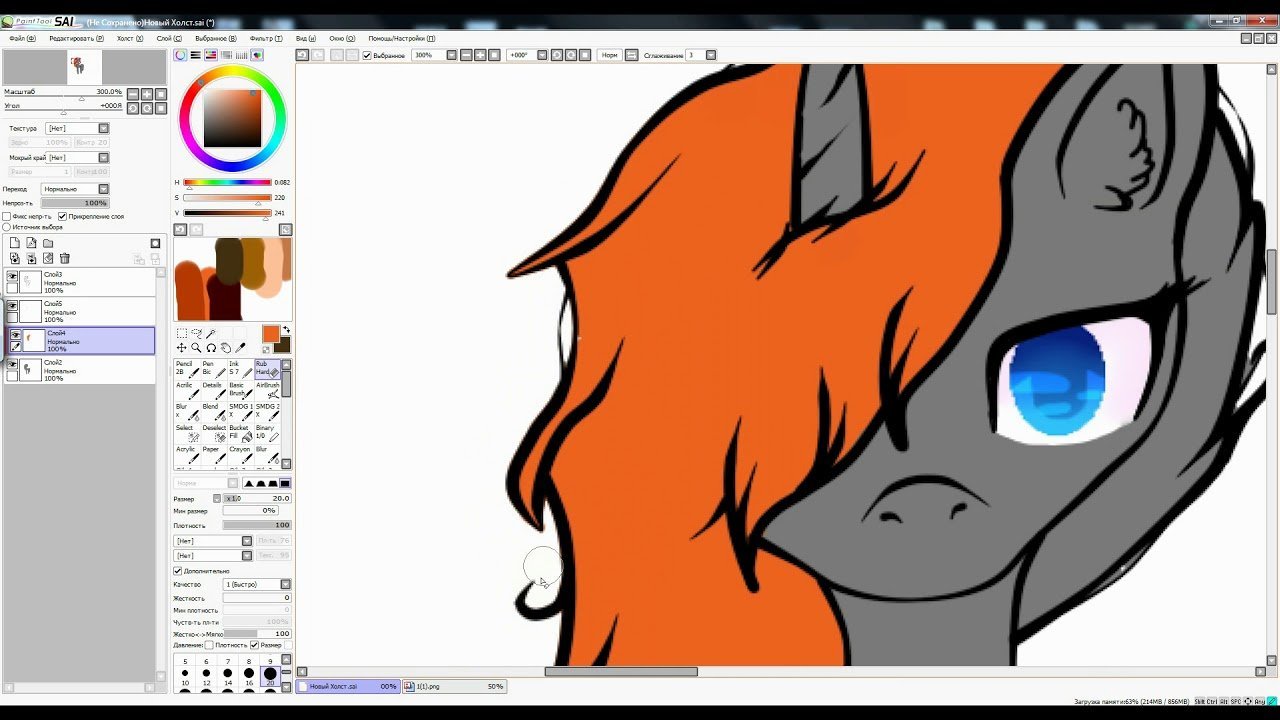Pick the Magic Wand selection tool
Image resolution: width=1280 pixels, height=720 pixels.
(211, 334)
